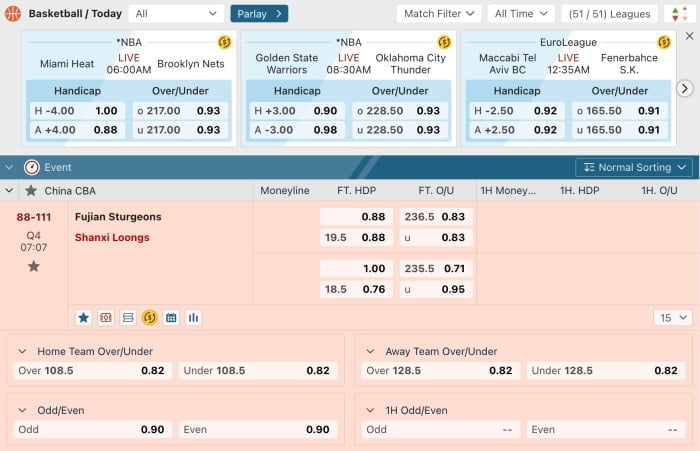Select under 228.50 odds 0.93
700x451 pixels.
tap(400, 130)
